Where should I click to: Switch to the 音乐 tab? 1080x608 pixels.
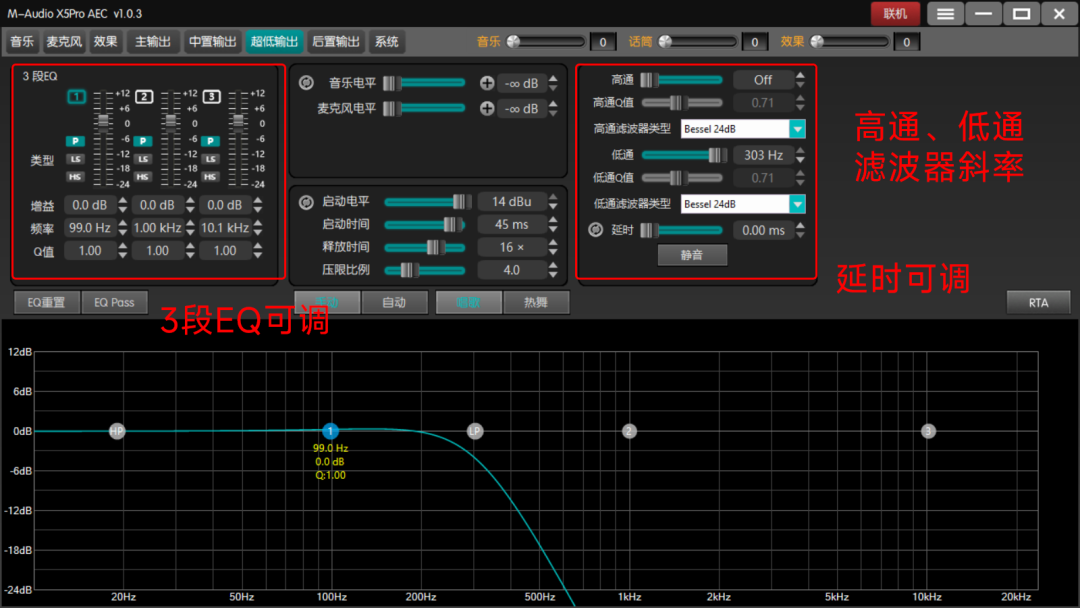point(22,42)
